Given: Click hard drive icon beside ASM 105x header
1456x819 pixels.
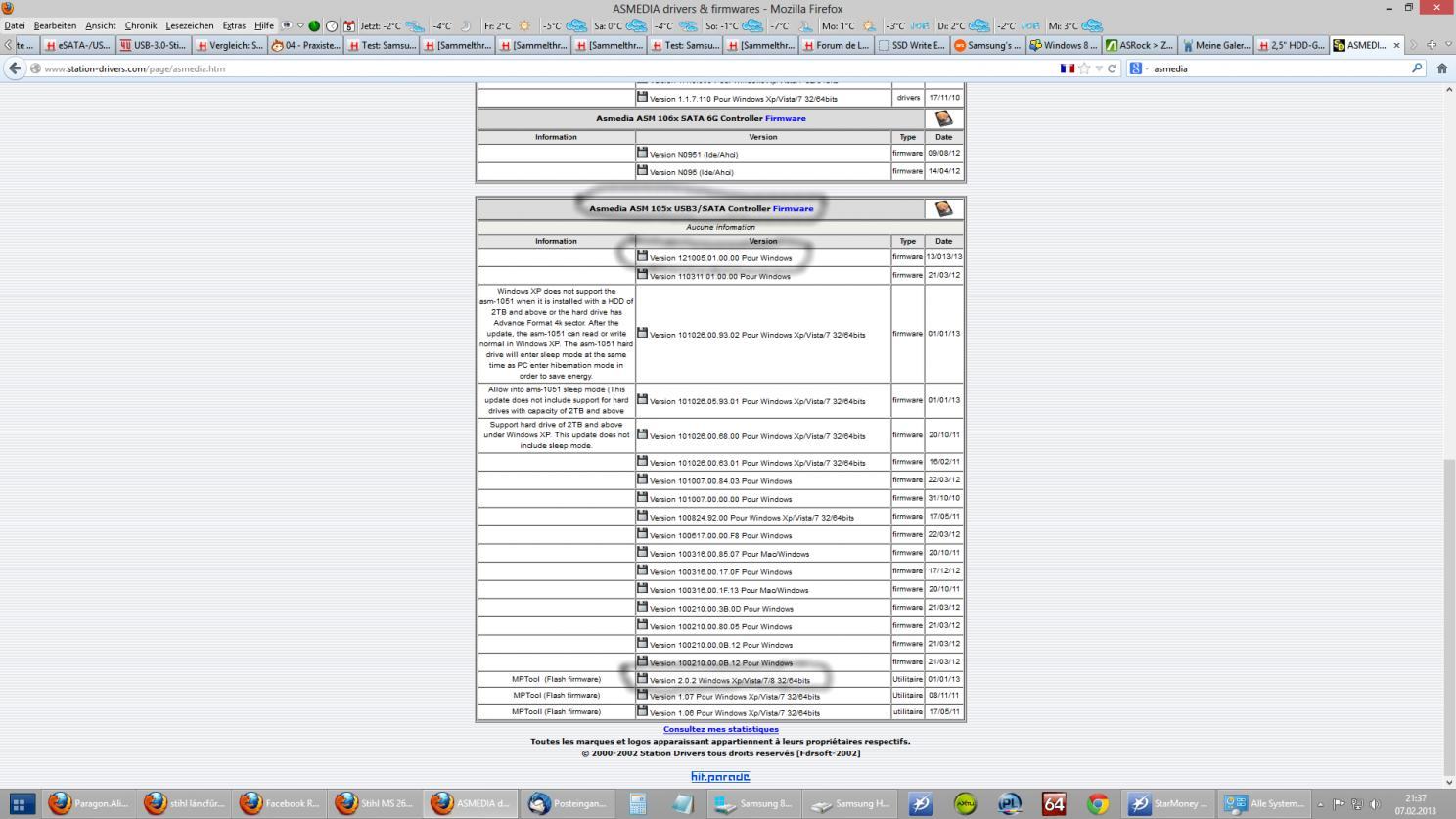Looking at the screenshot, I should click(943, 208).
